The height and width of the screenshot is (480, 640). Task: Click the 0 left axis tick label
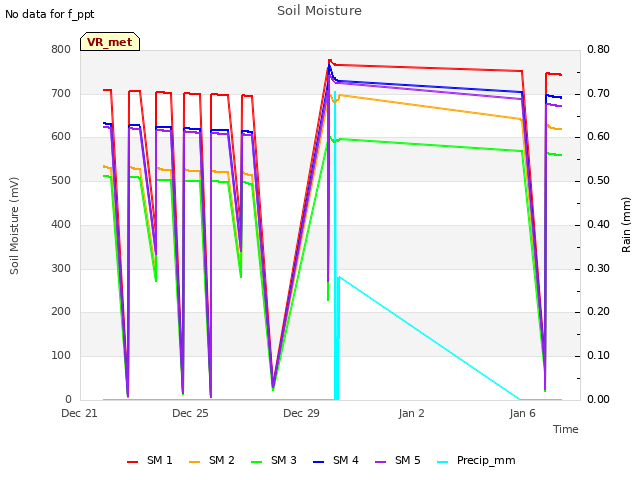[x=68, y=399]
